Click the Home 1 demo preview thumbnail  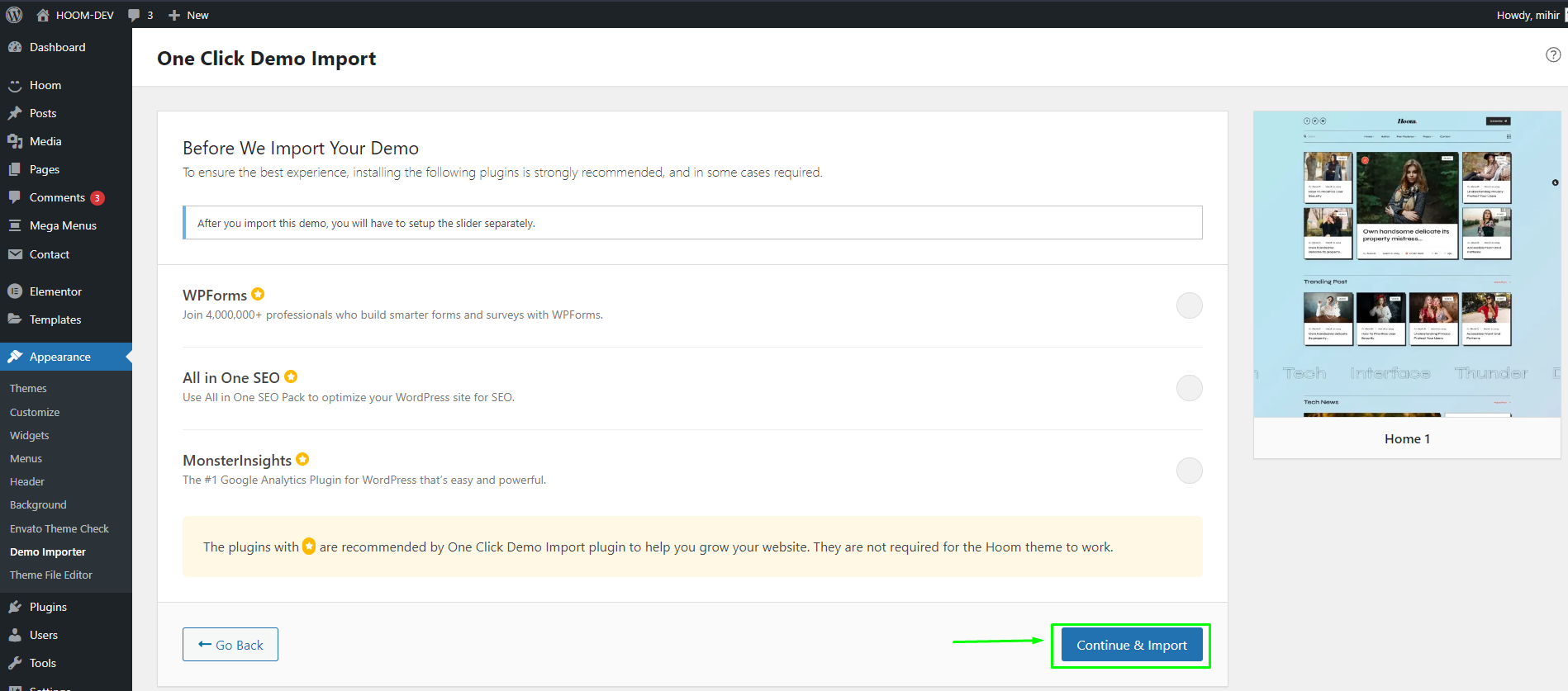(x=1407, y=264)
